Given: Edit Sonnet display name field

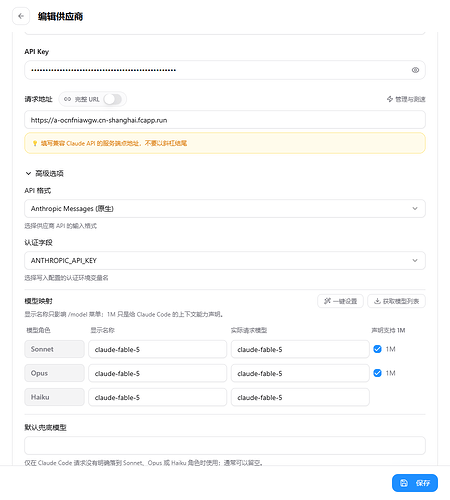Looking at the screenshot, I should (x=157, y=349).
